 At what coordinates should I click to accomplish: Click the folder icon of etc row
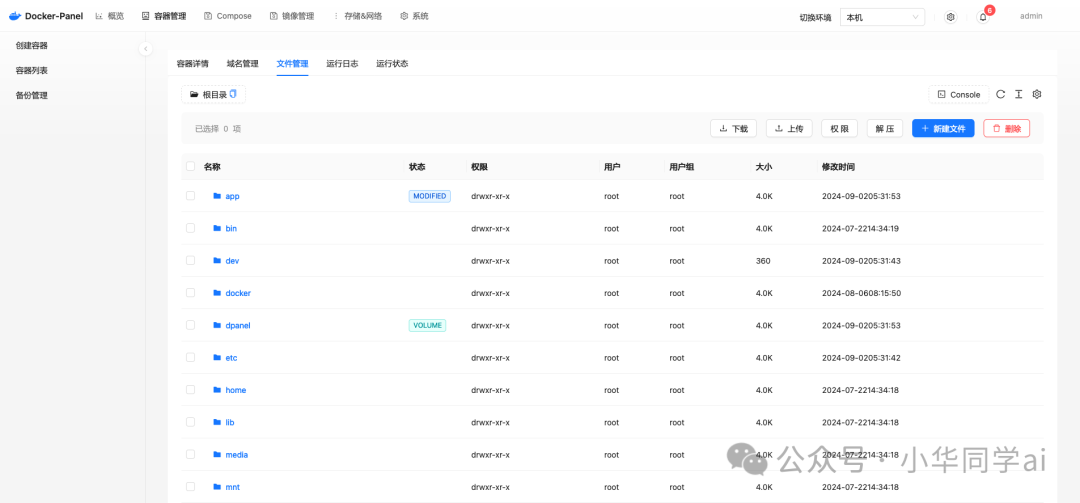(217, 358)
